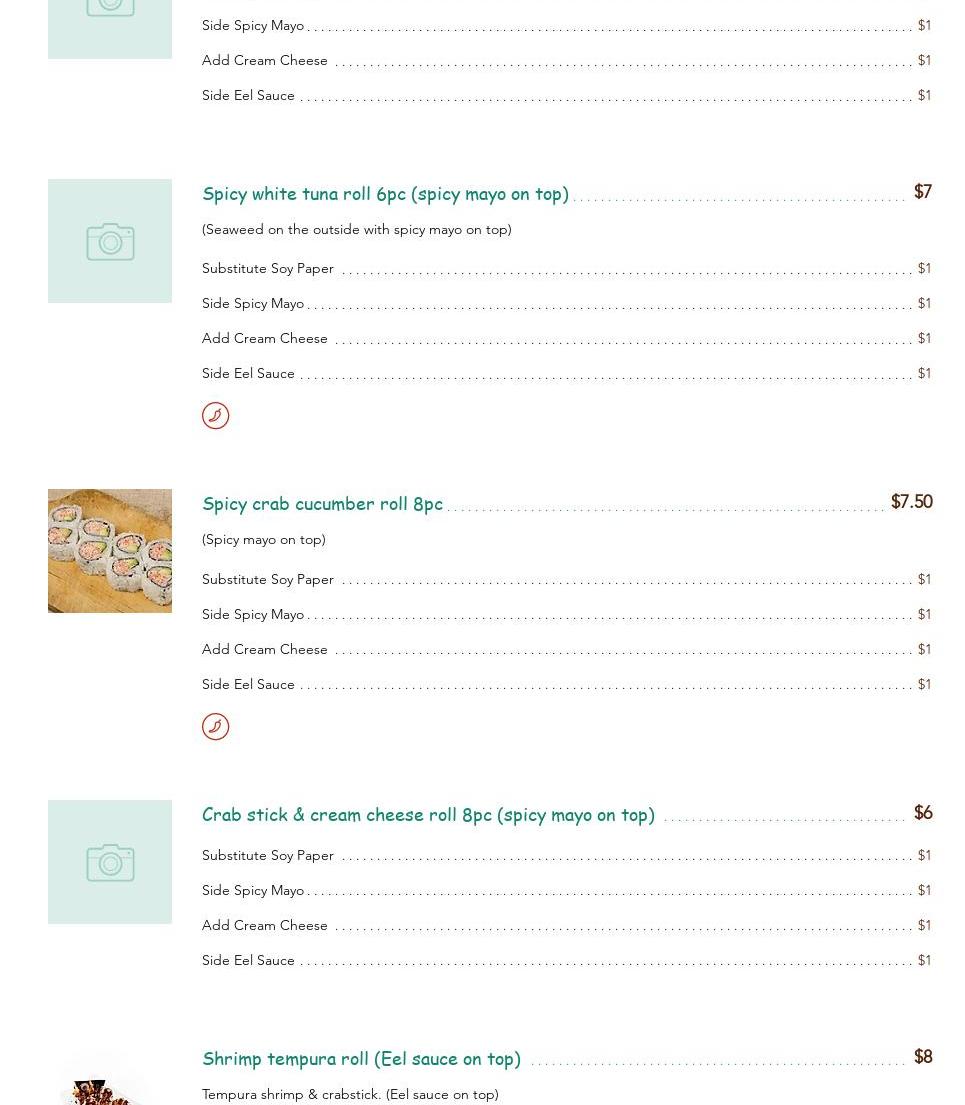
Task: Open the Shrimp tempura roll title
Action: point(361,1058)
